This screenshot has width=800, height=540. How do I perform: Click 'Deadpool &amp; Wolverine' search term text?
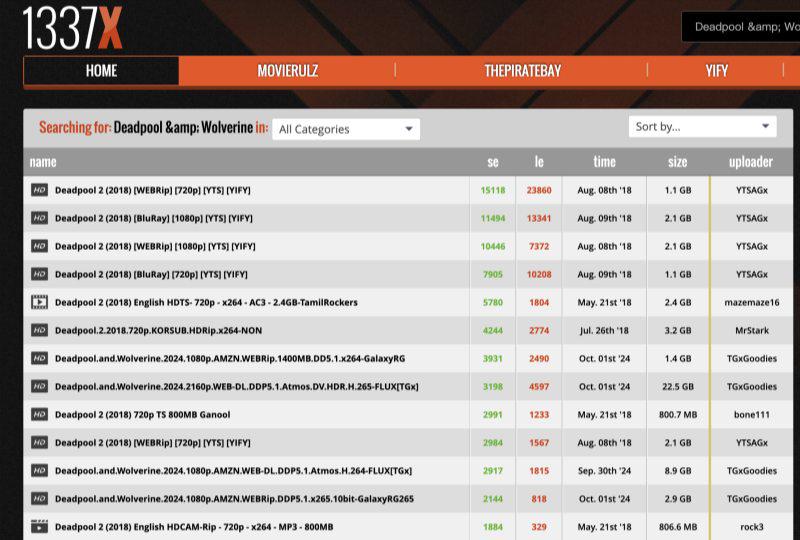(183, 127)
